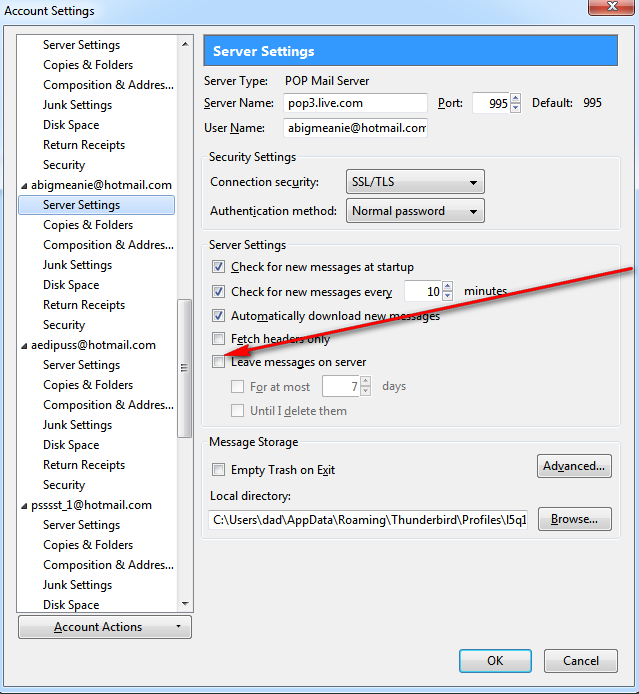Toggle Check for new messages every checkbox
The image size is (639, 694).
point(218,292)
